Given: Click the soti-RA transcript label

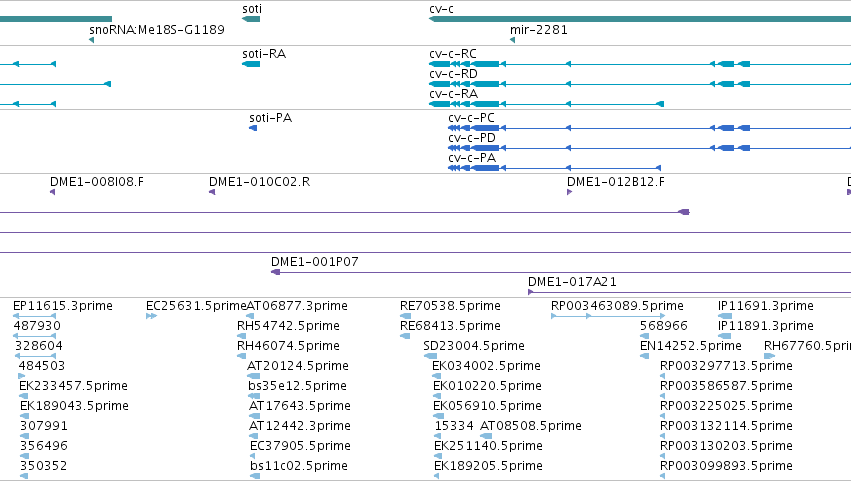Looking at the screenshot, I should coord(264,54).
